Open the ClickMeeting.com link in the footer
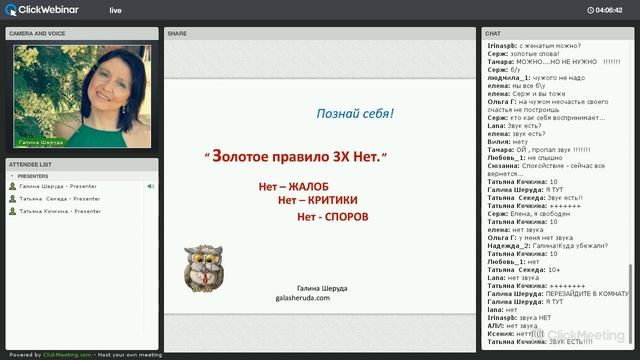 pyautogui.click(x=67, y=355)
